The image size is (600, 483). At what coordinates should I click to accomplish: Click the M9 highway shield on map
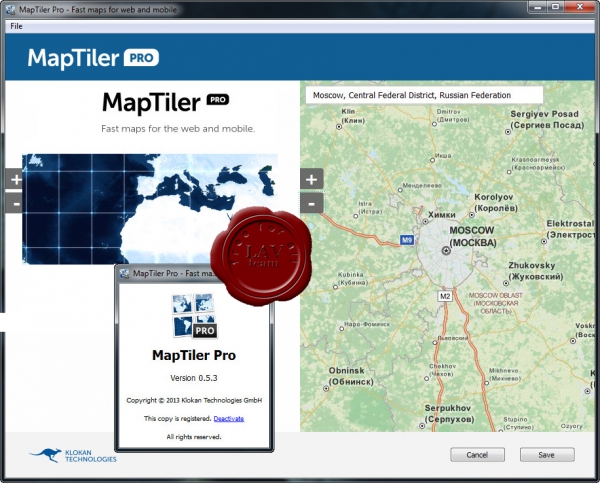[407, 240]
